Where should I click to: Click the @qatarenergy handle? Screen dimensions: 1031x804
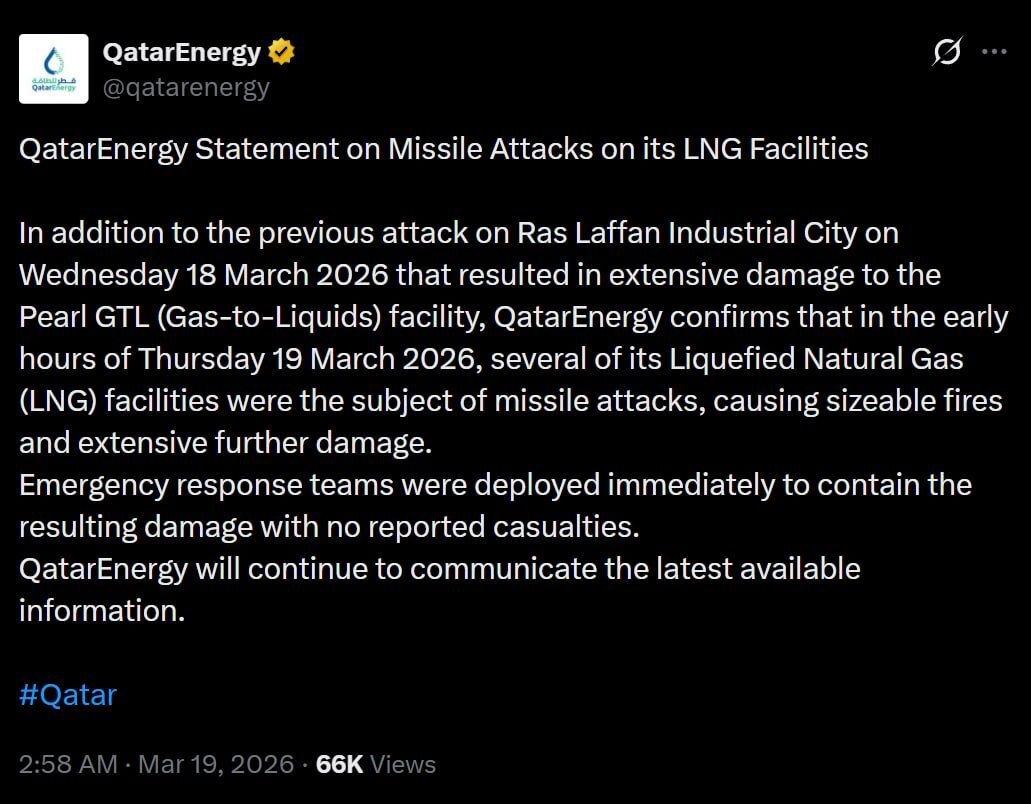point(186,88)
